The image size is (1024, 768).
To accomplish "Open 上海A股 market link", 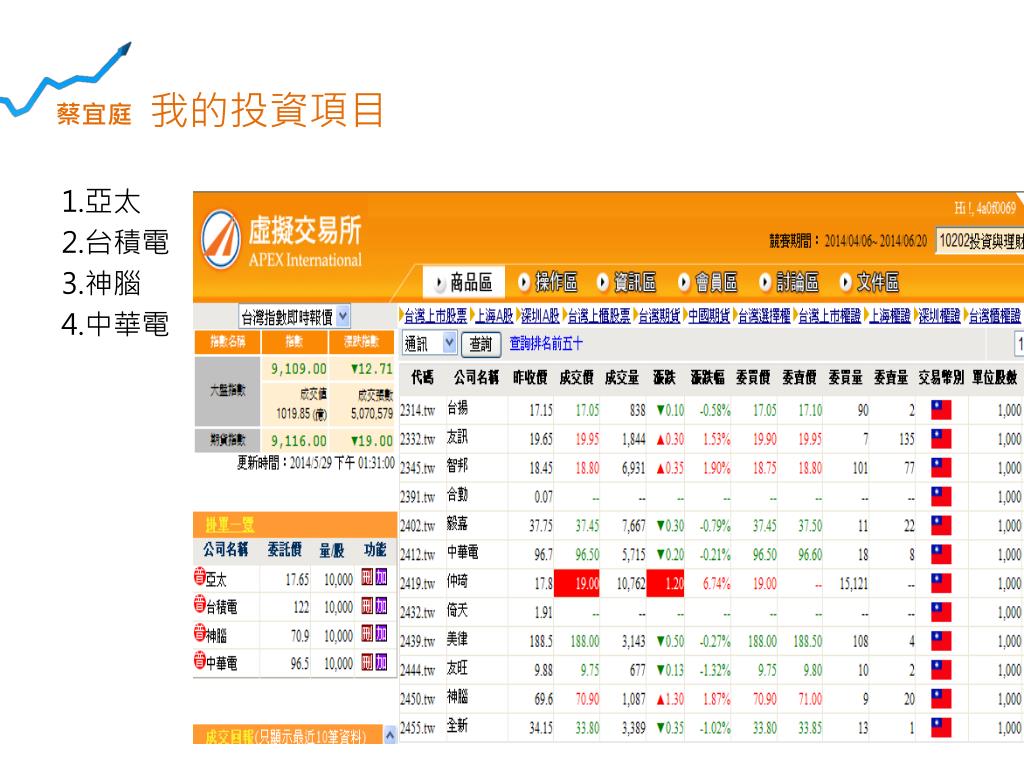I will tap(494, 316).
